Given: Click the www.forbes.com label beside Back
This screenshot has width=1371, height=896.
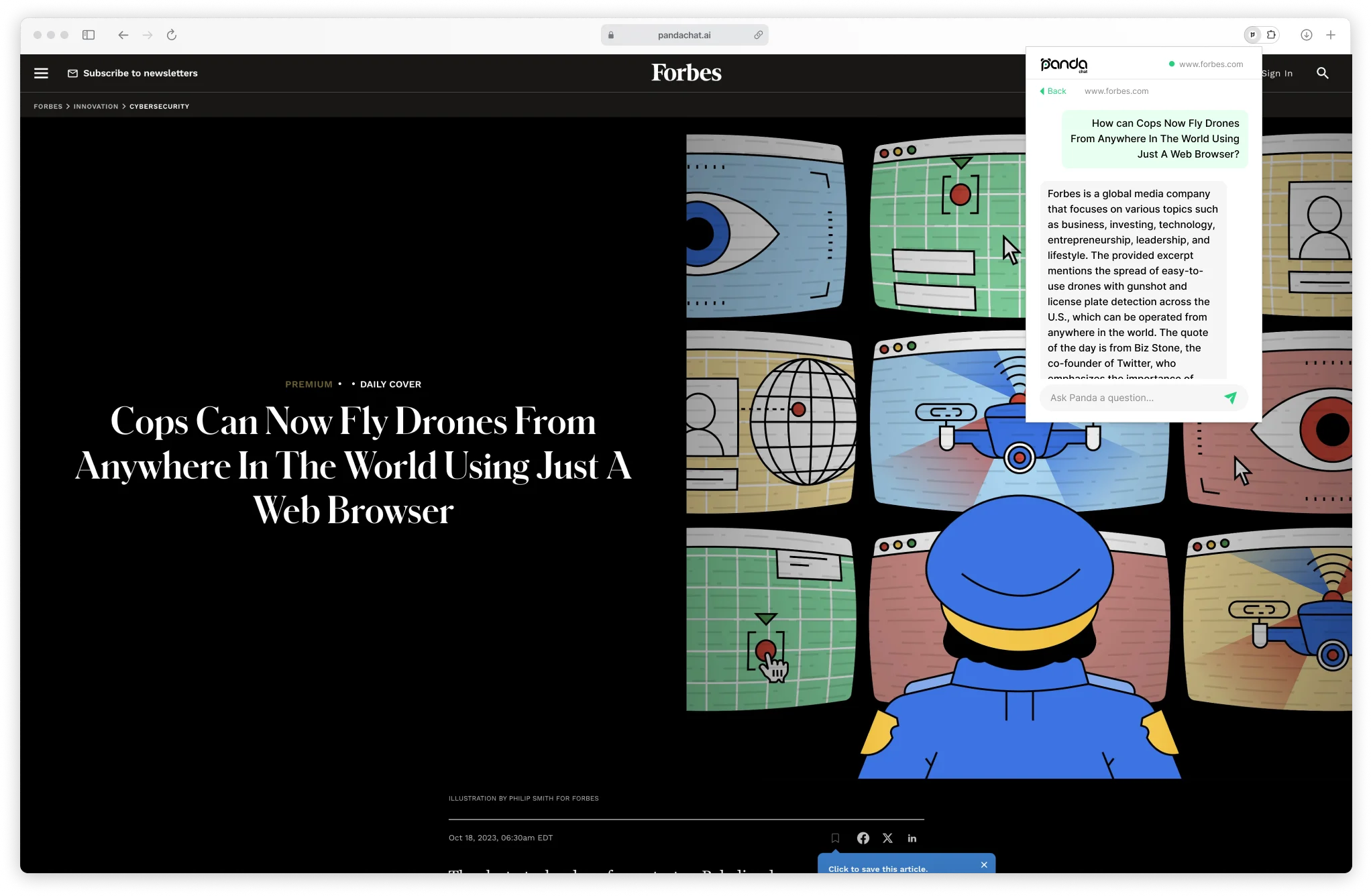Looking at the screenshot, I should click(x=1116, y=91).
